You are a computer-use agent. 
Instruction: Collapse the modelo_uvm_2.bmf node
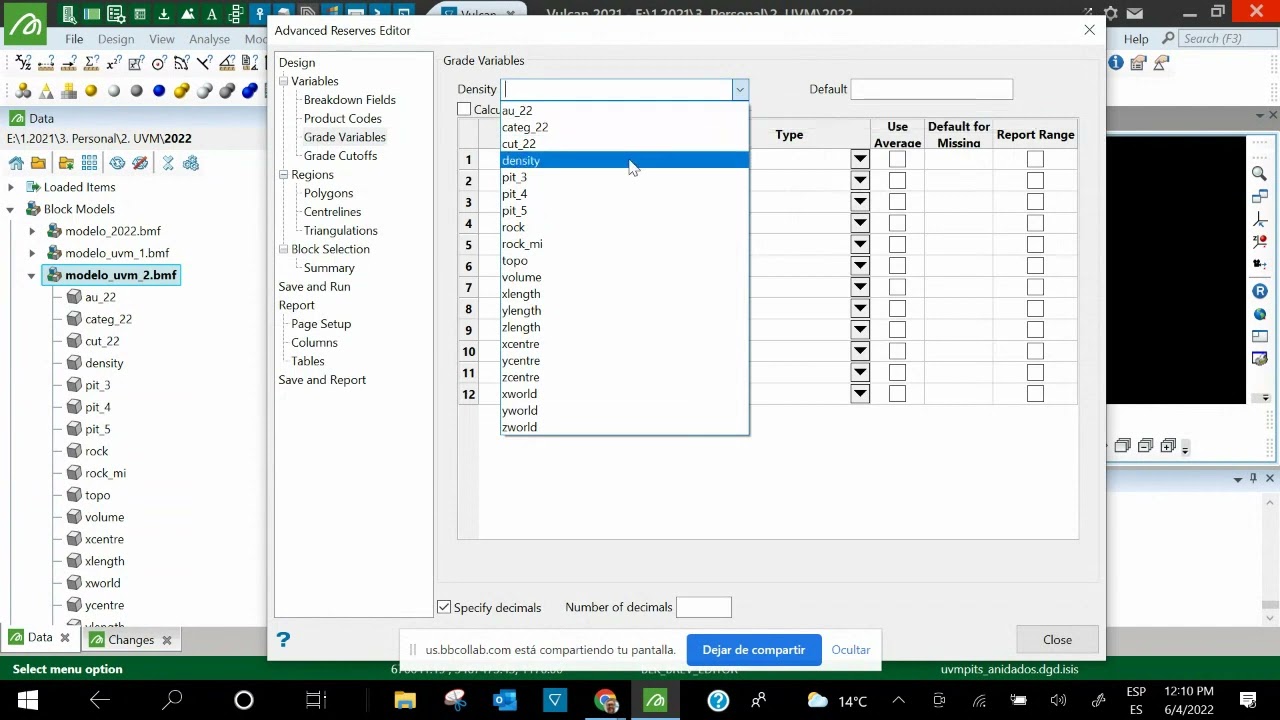pos(32,275)
